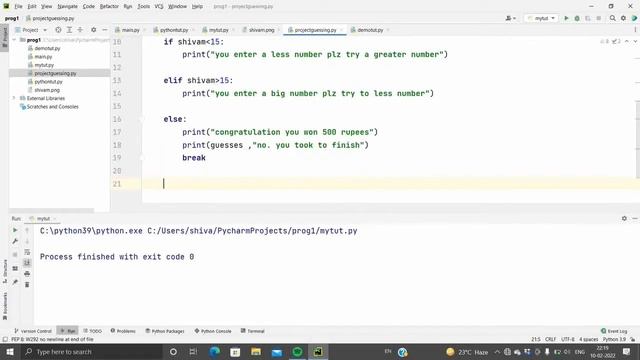Clear Run output with the trash icon
The height and width of the screenshot is (360, 640).
pos(27,284)
